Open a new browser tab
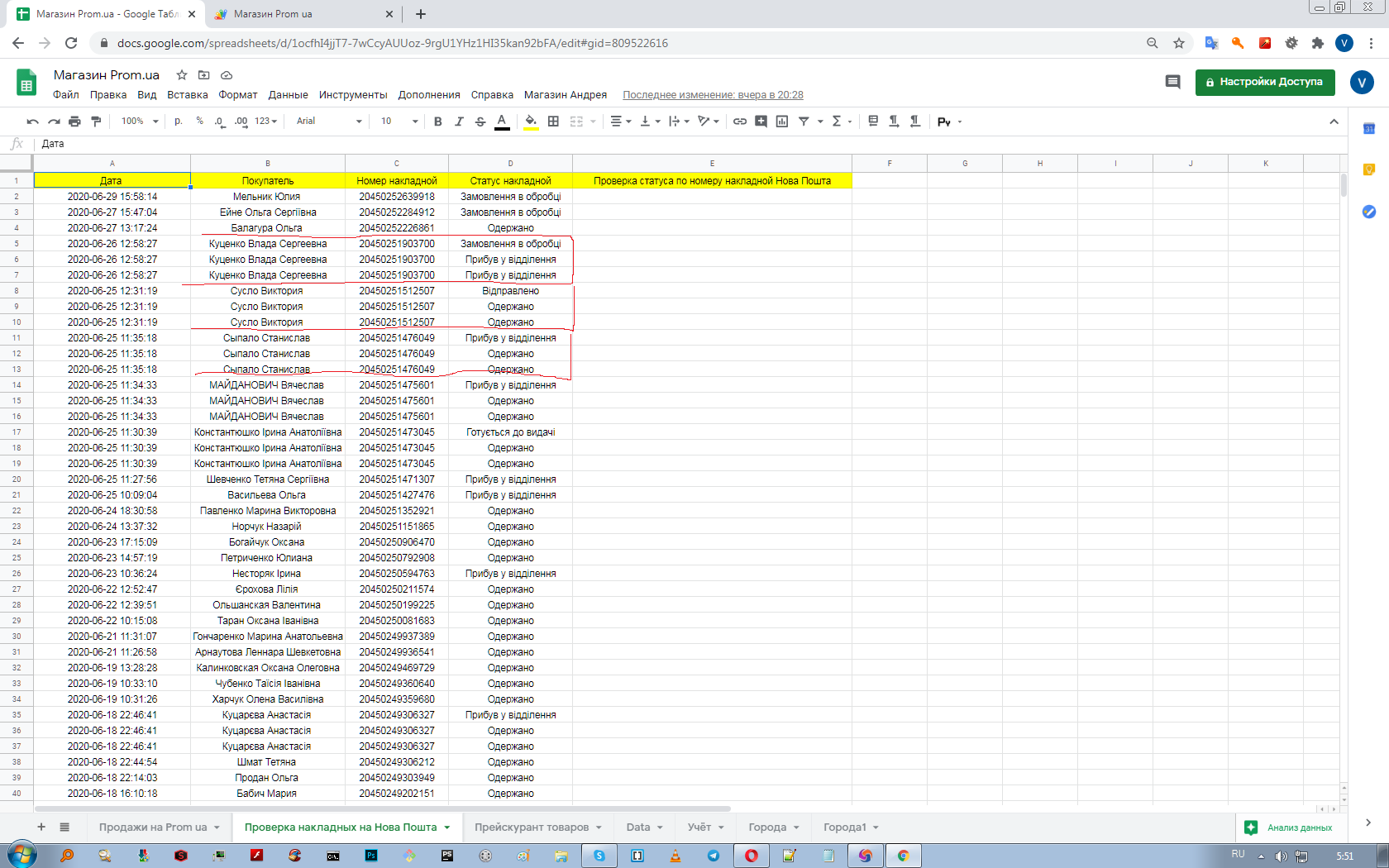This screenshot has width=1389, height=868. click(x=420, y=14)
